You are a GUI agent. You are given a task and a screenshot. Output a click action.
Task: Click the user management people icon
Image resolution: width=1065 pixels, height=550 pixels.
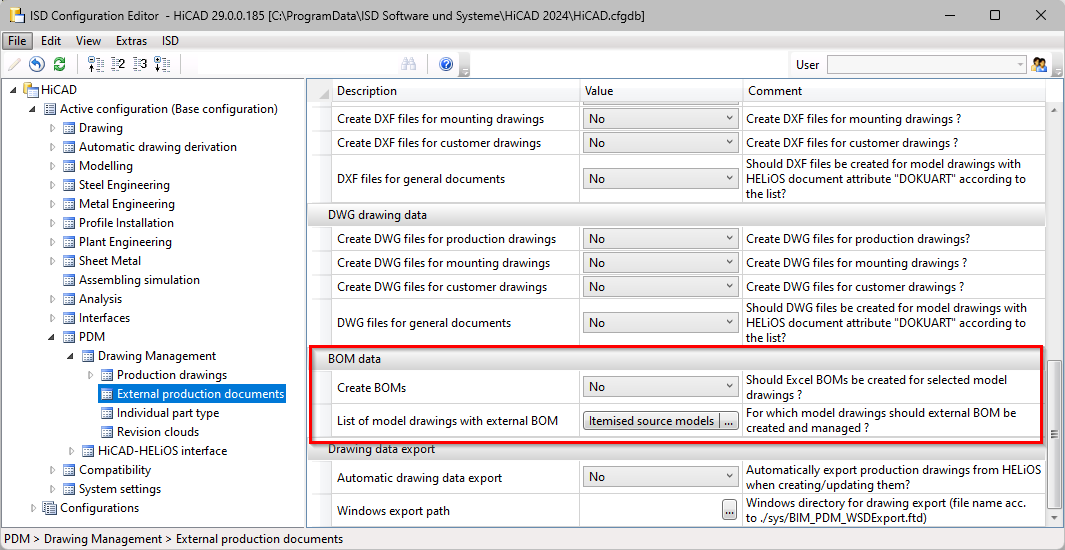tap(1039, 65)
